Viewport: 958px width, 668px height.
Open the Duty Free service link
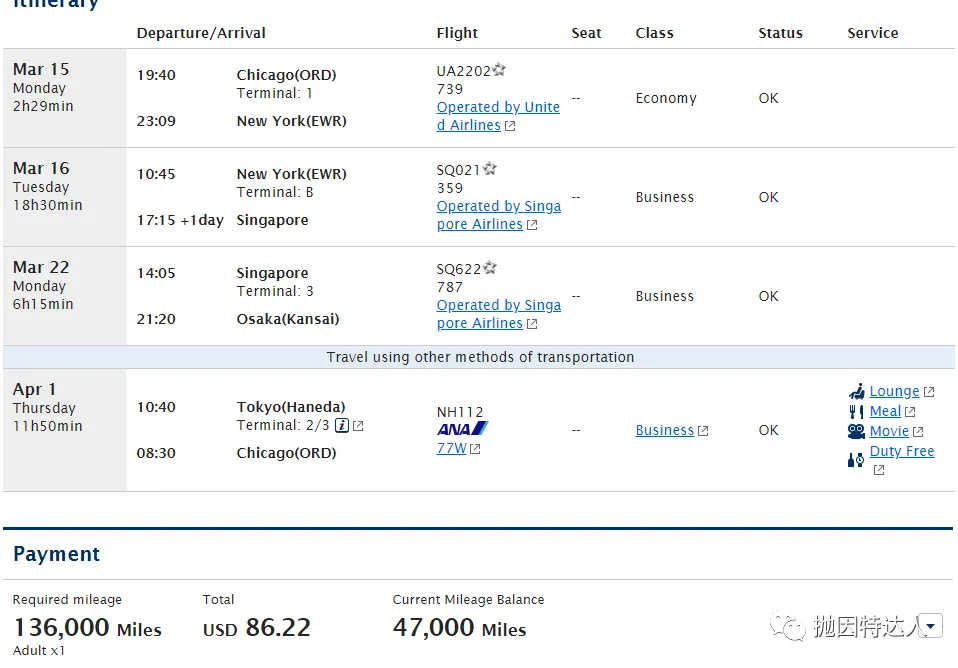[x=901, y=451]
